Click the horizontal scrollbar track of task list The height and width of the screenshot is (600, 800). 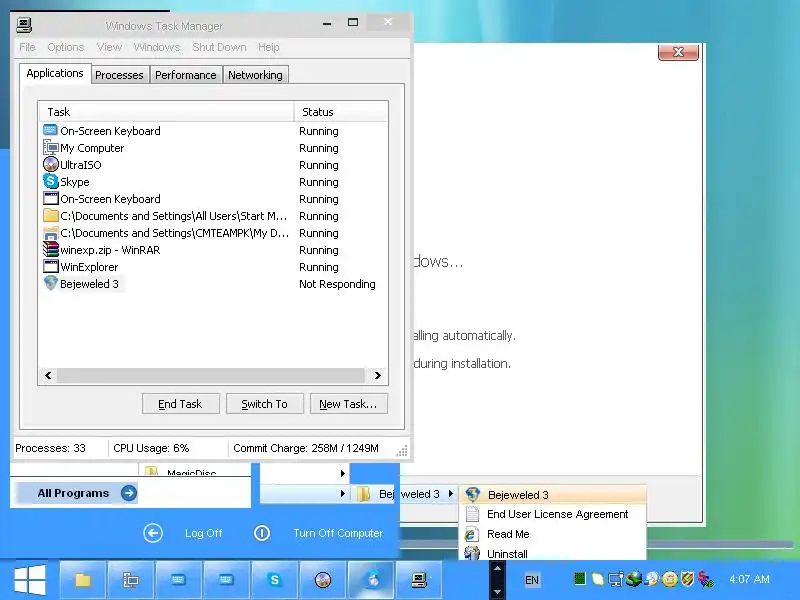(x=211, y=376)
